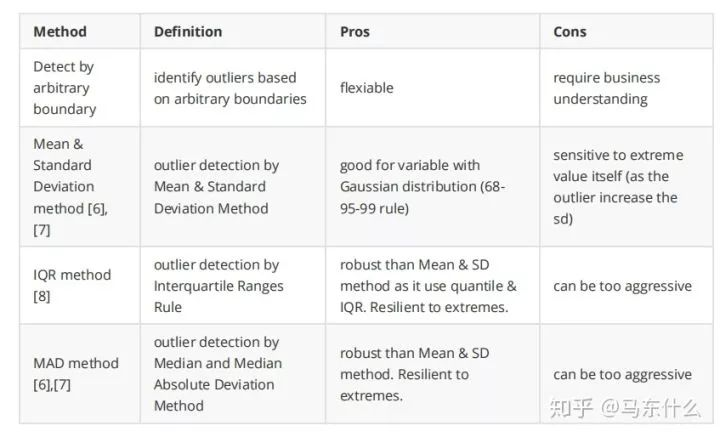Select the "outlier detection by Mean & Standard Deviation Method" cell
The width and height of the screenshot is (720, 437).
click(216, 187)
